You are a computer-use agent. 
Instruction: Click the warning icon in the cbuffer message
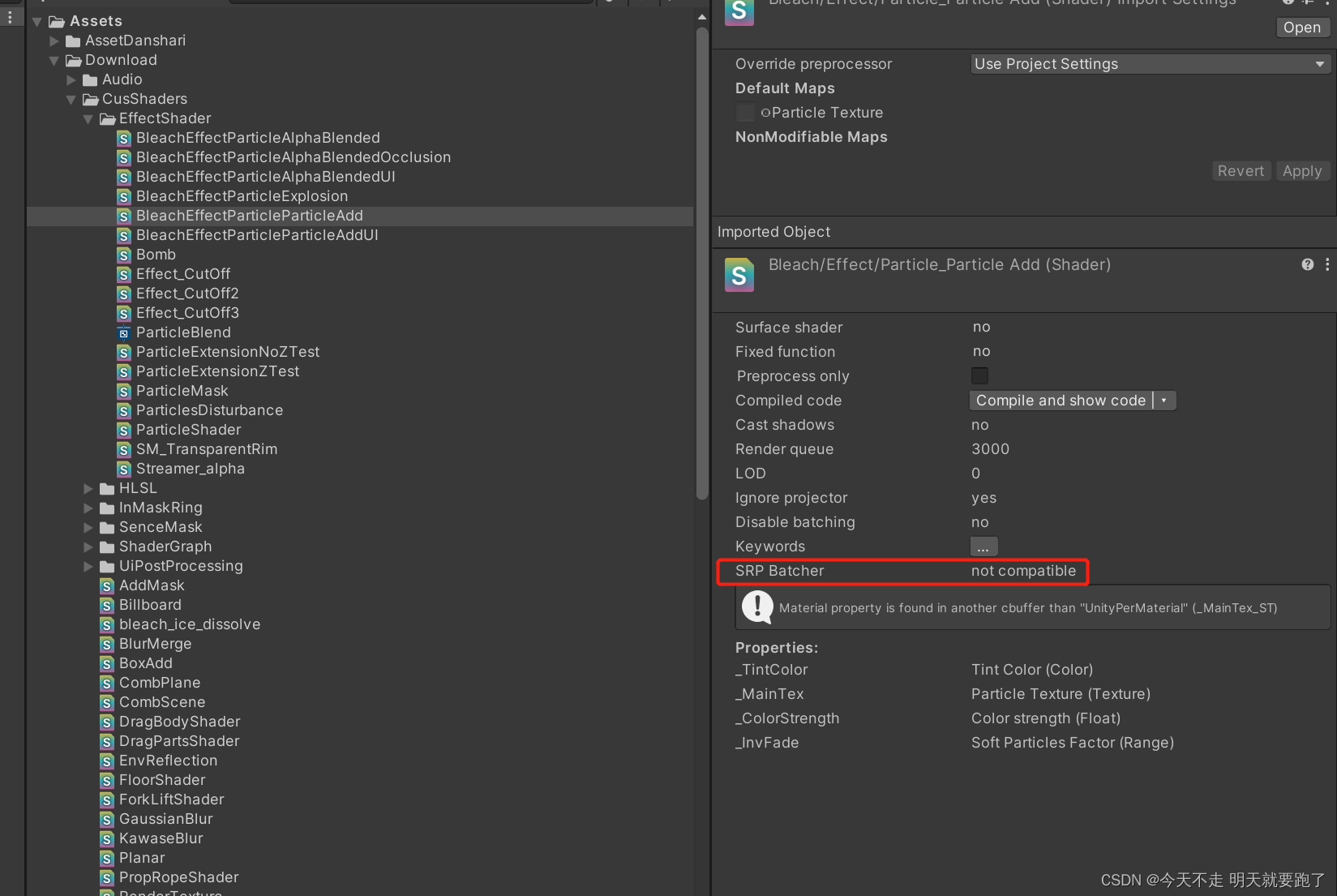coord(756,607)
